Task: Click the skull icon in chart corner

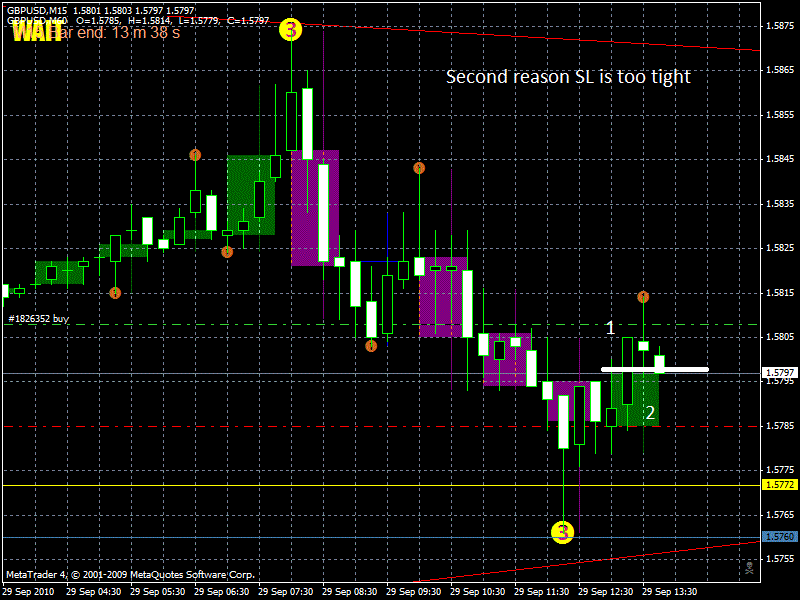Action: pyautogui.click(x=749, y=567)
